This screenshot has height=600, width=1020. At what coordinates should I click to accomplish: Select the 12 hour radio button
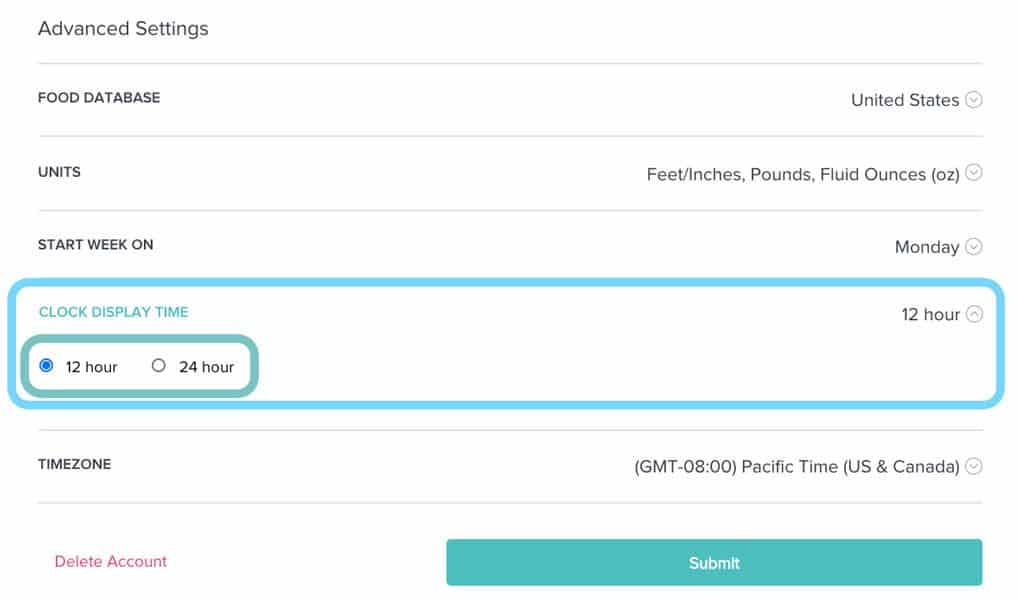click(46, 366)
